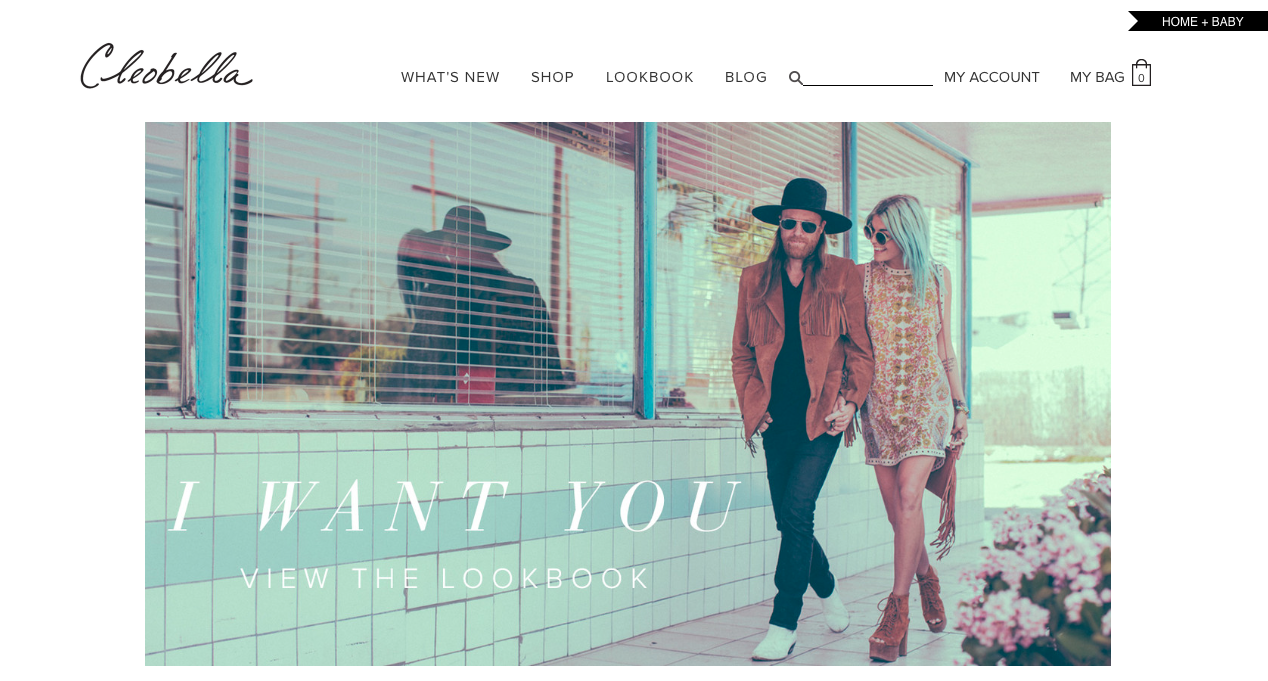Open My Account
The width and height of the screenshot is (1268, 681).
(x=992, y=77)
